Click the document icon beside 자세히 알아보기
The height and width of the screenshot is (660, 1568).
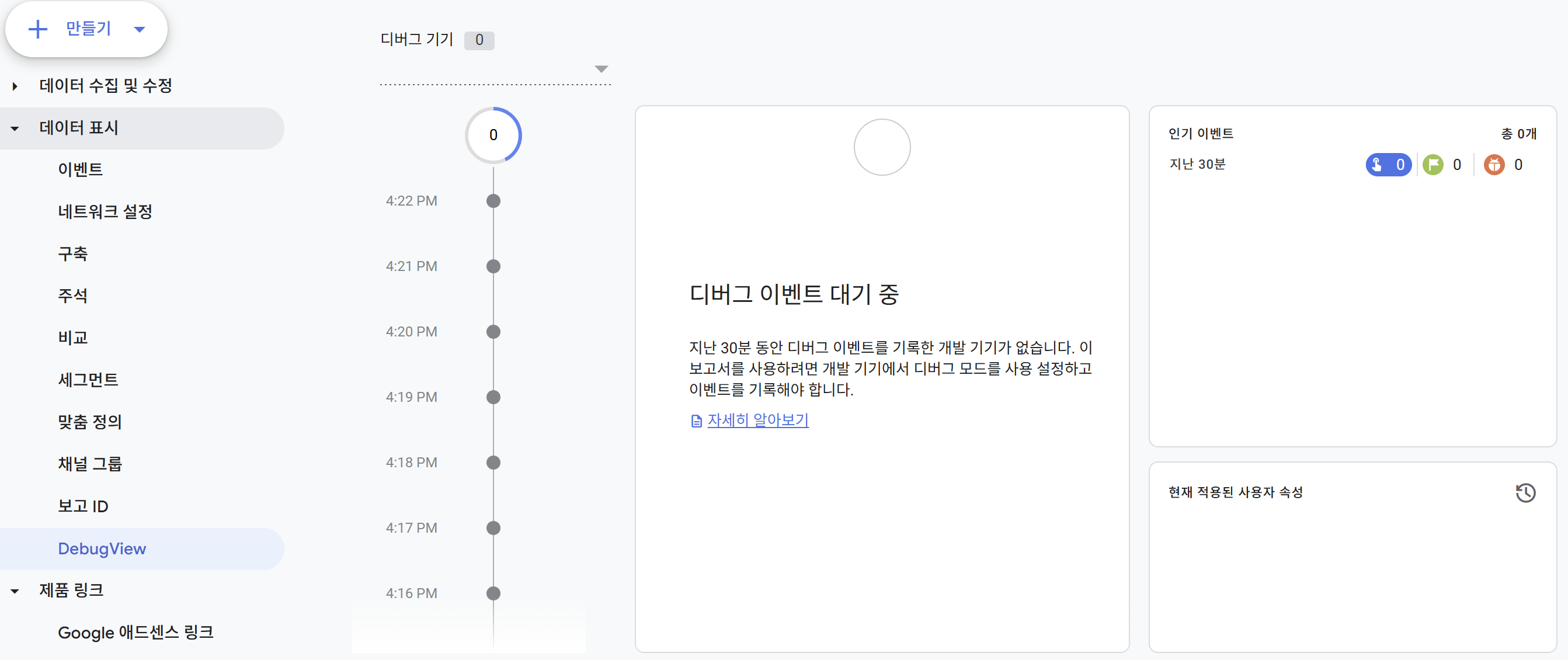click(696, 421)
